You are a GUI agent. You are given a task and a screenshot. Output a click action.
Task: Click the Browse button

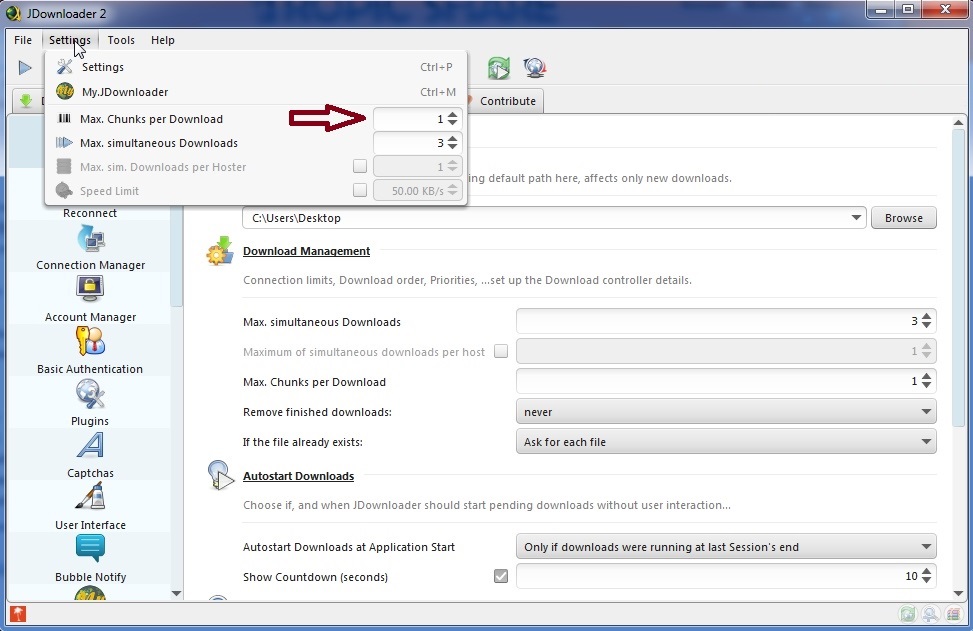(x=904, y=218)
